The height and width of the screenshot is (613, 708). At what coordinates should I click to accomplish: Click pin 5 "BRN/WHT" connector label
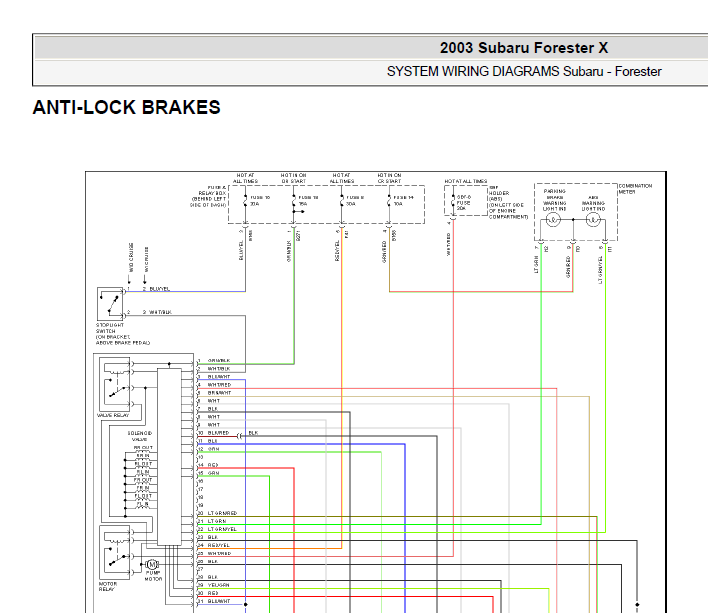tap(219, 393)
